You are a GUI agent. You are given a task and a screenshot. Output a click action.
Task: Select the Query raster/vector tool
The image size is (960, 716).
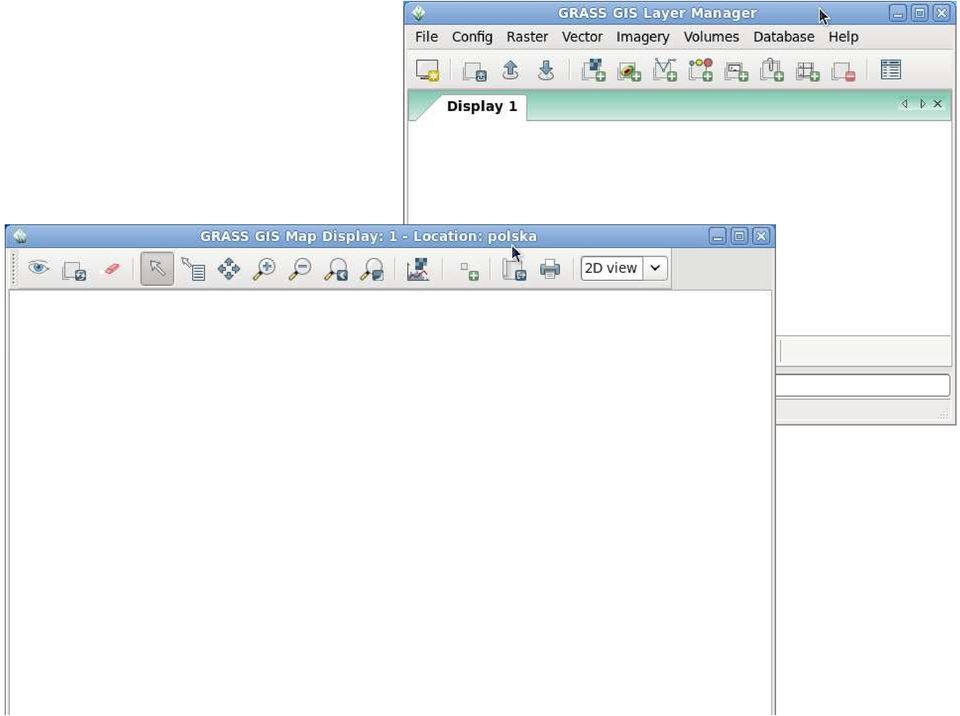193,269
